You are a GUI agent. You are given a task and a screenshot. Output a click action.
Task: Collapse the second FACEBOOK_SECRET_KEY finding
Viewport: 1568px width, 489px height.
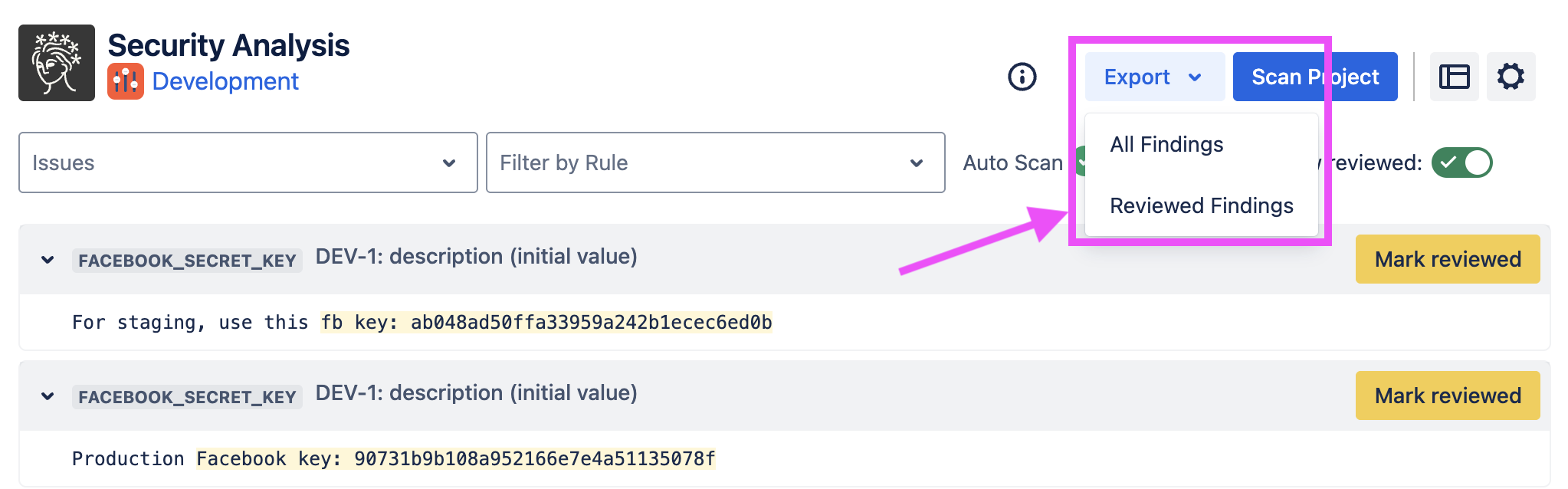[x=48, y=396]
